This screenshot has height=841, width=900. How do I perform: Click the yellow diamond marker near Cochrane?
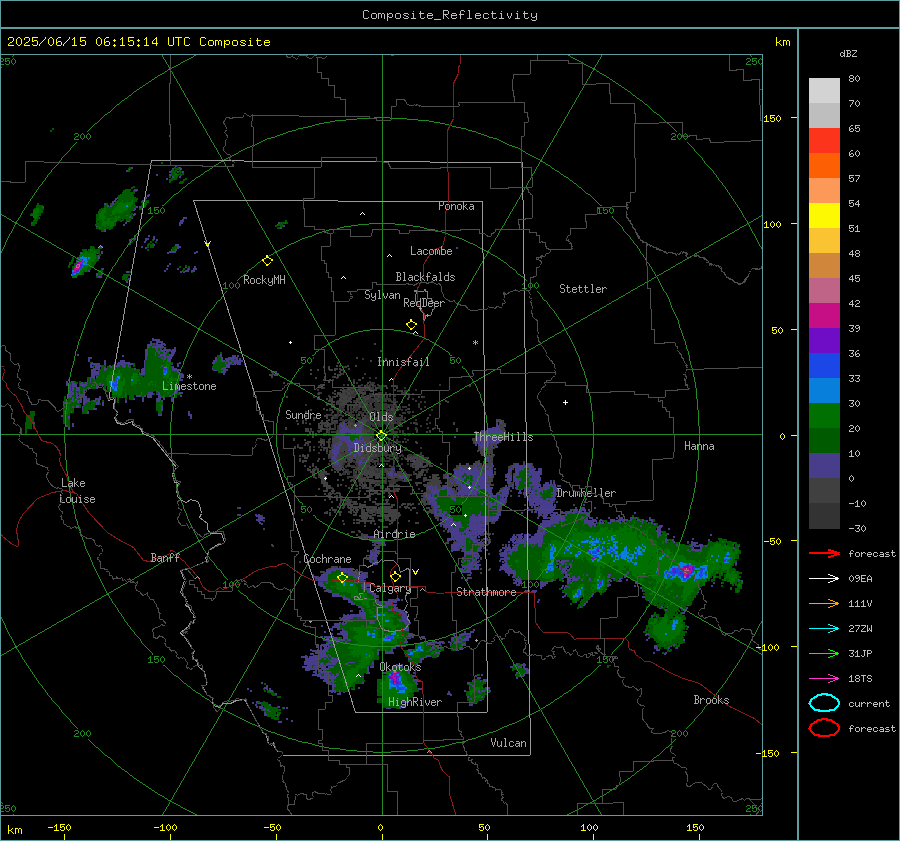tap(343, 578)
